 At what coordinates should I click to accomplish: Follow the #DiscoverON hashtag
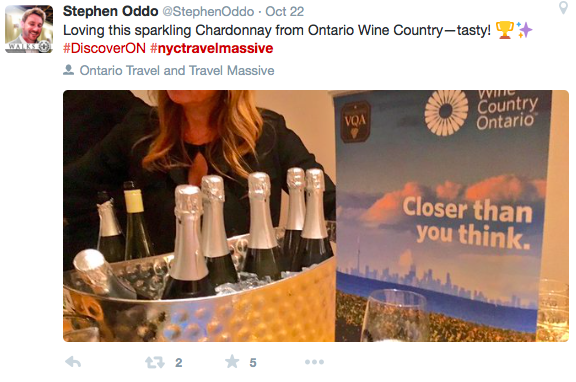coord(104,48)
